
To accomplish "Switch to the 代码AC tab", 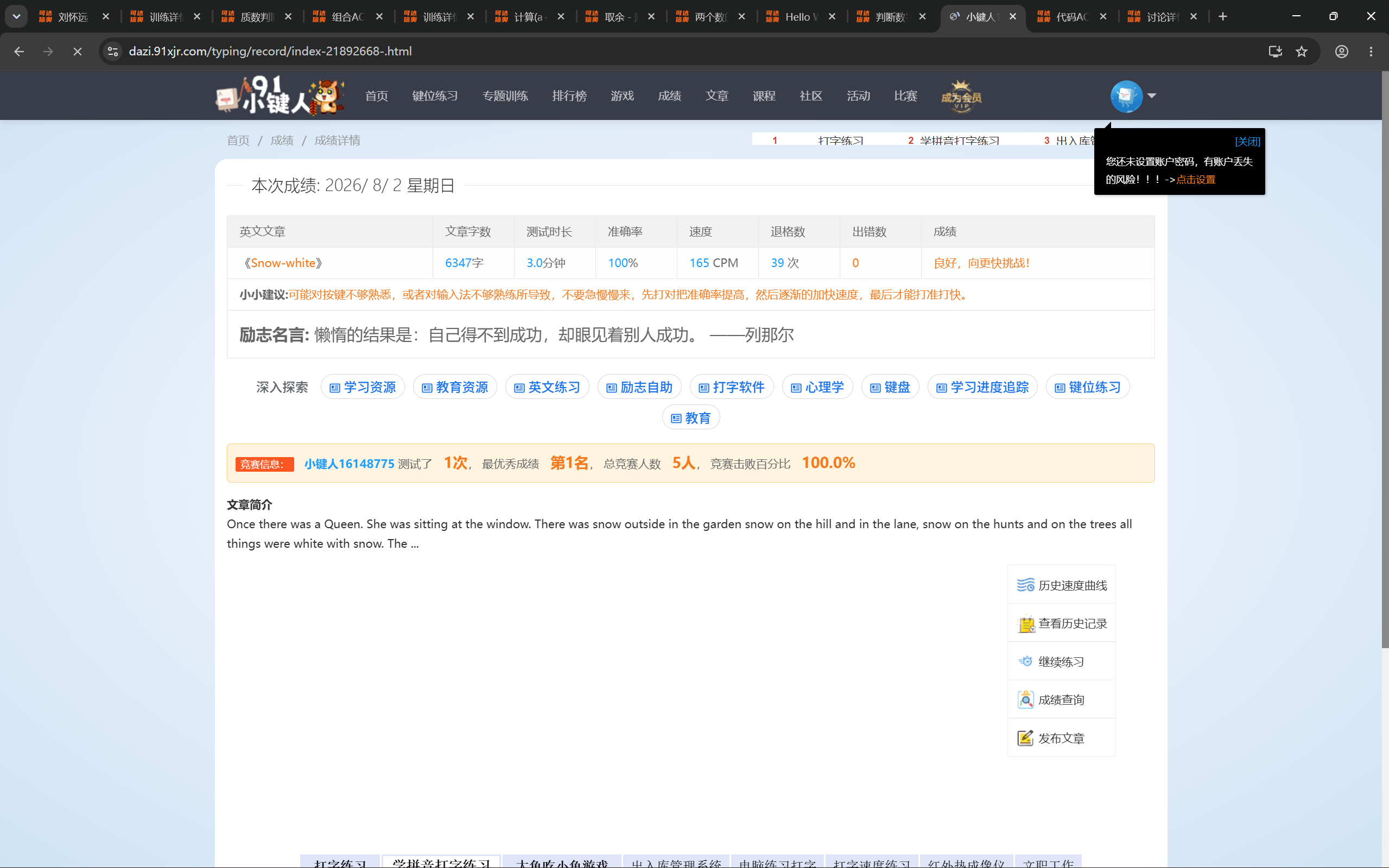I will click(x=1072, y=17).
